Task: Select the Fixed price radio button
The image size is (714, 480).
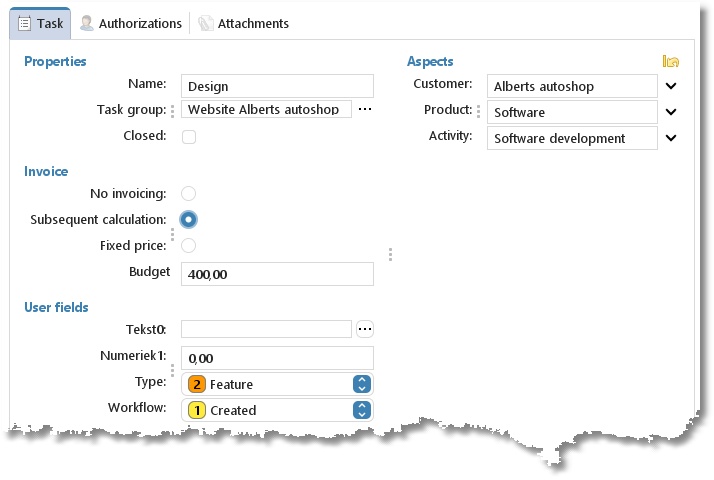Action: click(x=189, y=245)
